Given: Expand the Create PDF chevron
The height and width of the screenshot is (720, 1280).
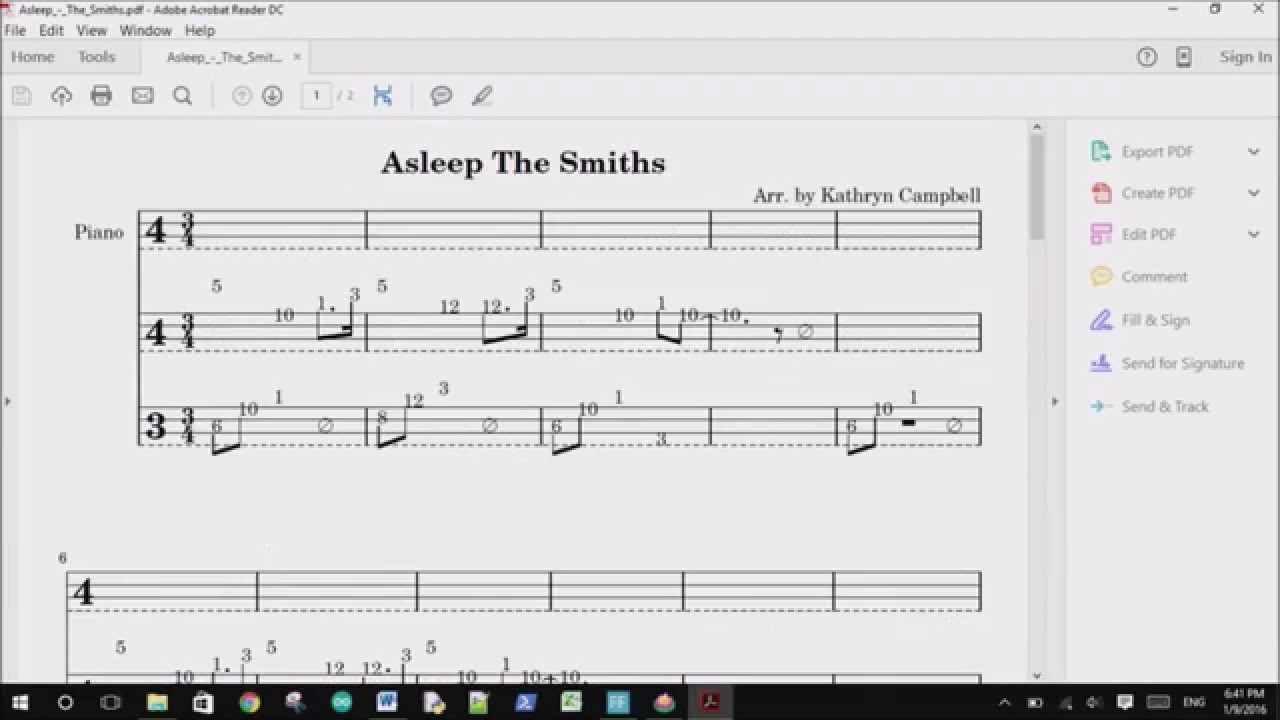Looking at the screenshot, I should [1254, 193].
